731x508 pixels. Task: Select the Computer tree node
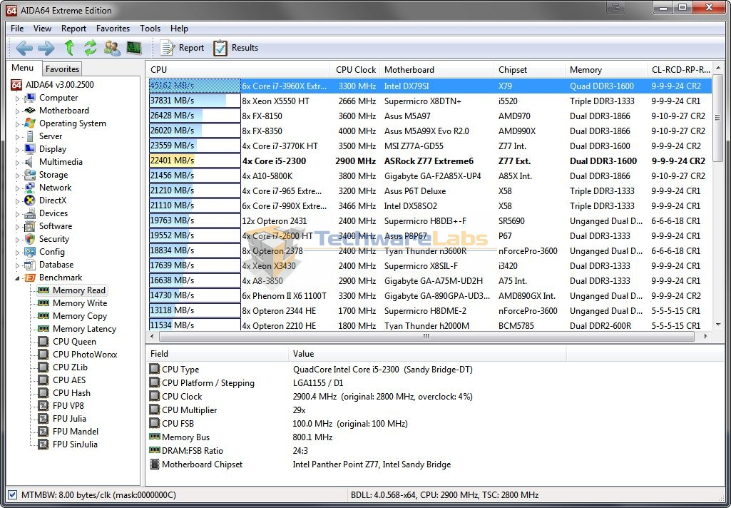pos(58,97)
